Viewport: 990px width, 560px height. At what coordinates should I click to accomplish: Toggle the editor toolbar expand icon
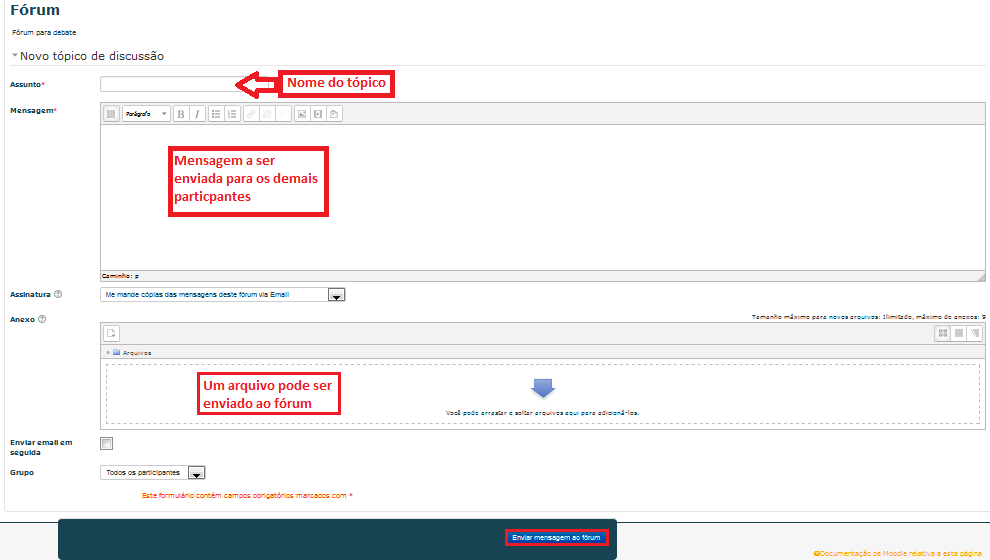pyautogui.click(x=111, y=114)
